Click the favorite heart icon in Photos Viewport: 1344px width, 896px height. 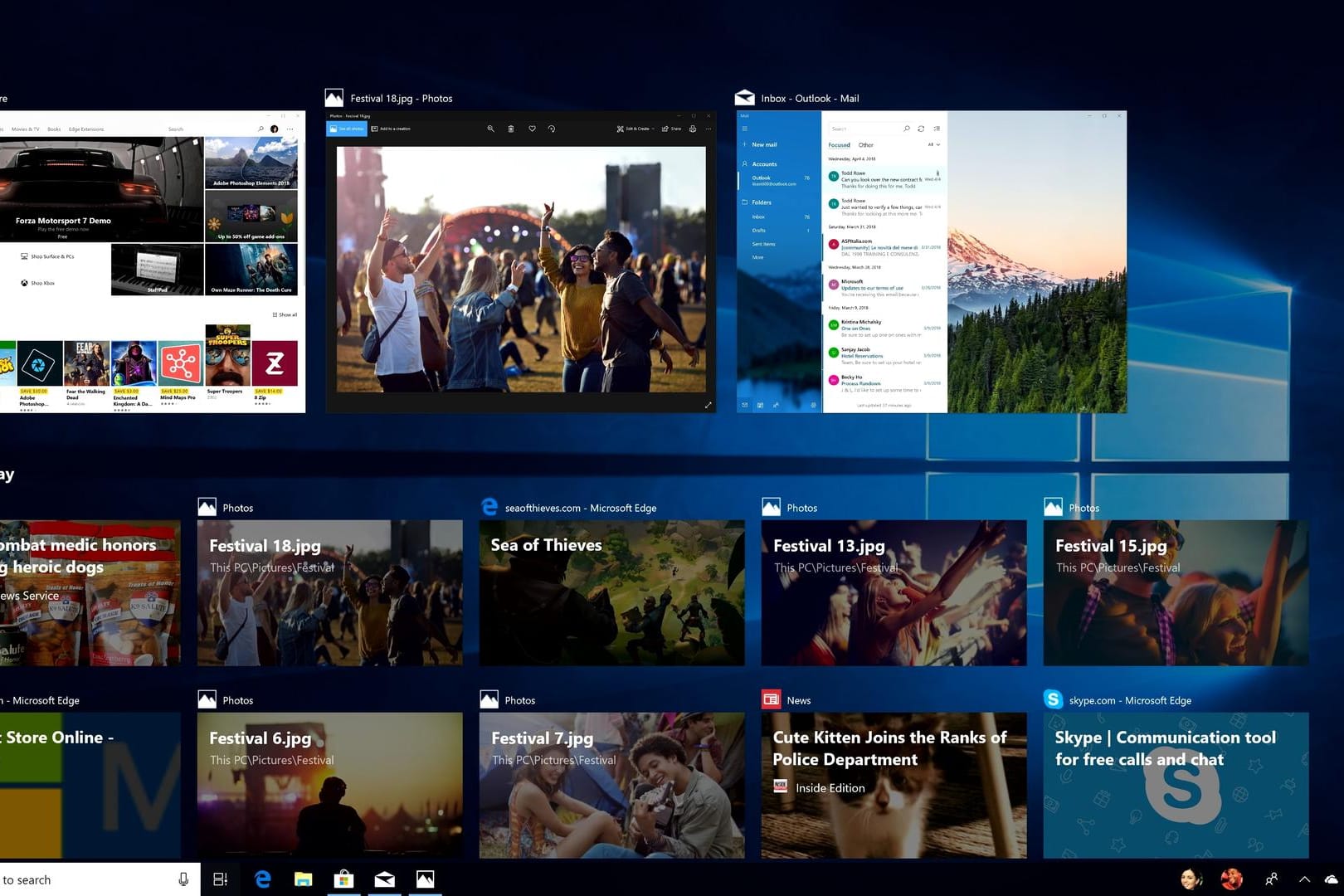[x=532, y=129]
